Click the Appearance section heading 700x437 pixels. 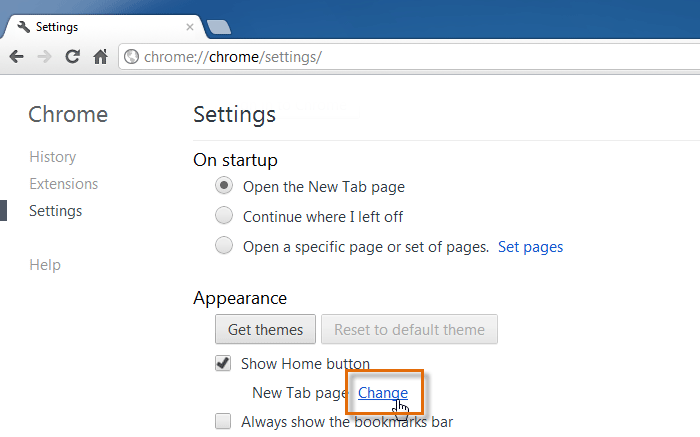coord(240,298)
